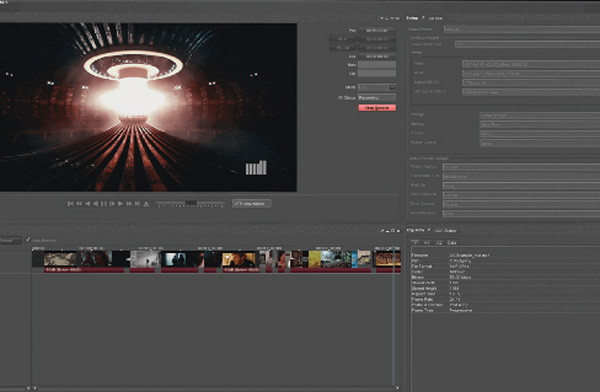Switch to the Clip Info tab

click(416, 230)
